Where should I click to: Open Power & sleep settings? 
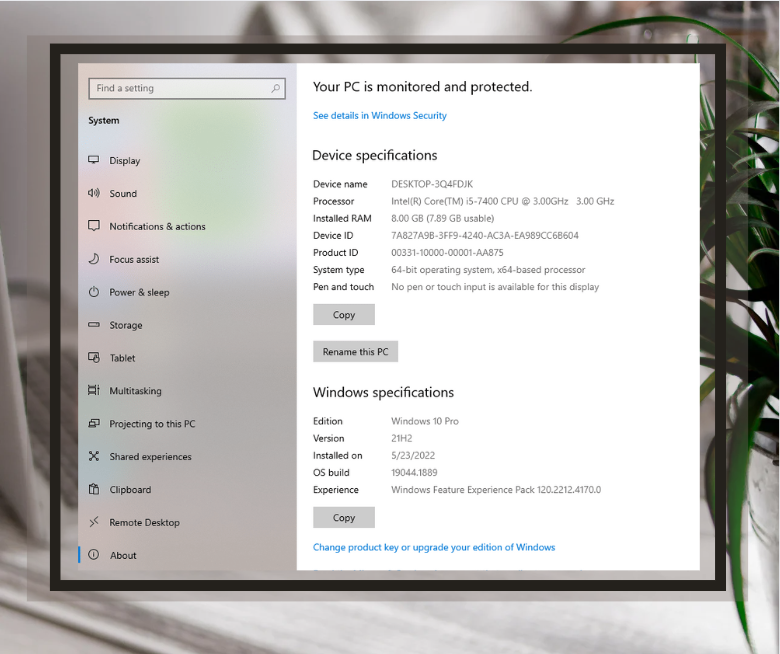187,292
